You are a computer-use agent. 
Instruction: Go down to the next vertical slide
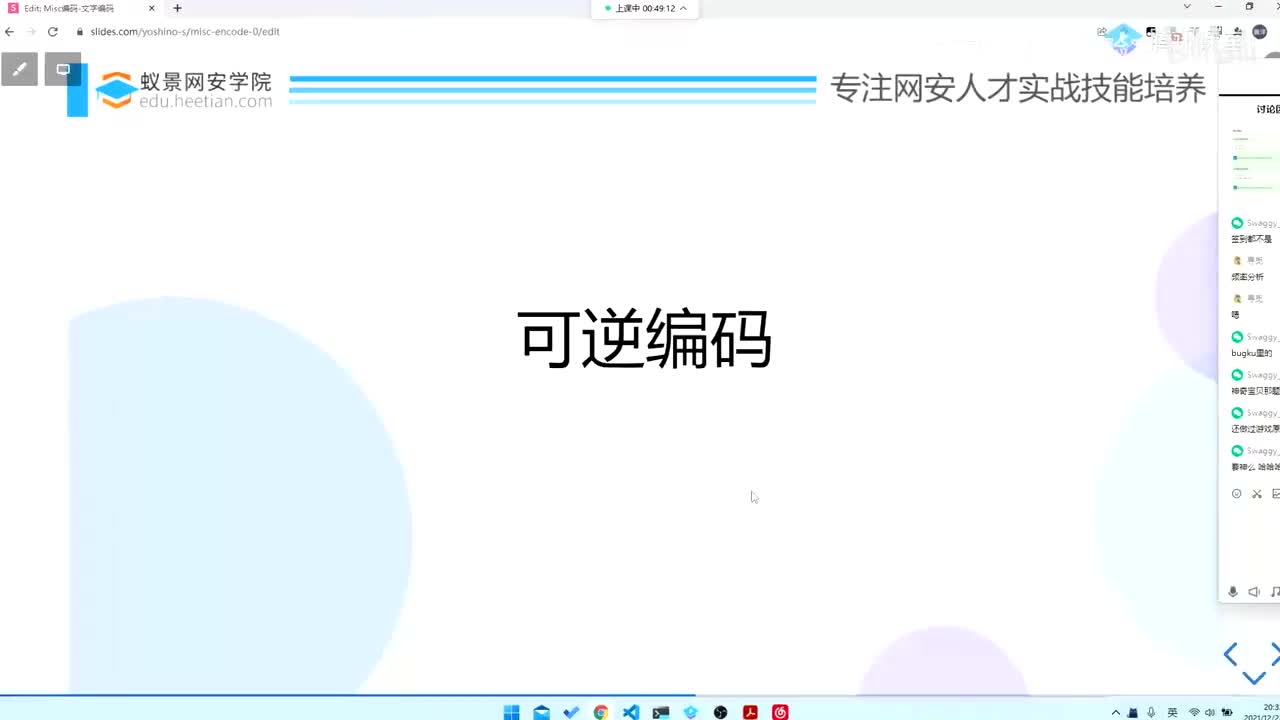tap(1253, 678)
